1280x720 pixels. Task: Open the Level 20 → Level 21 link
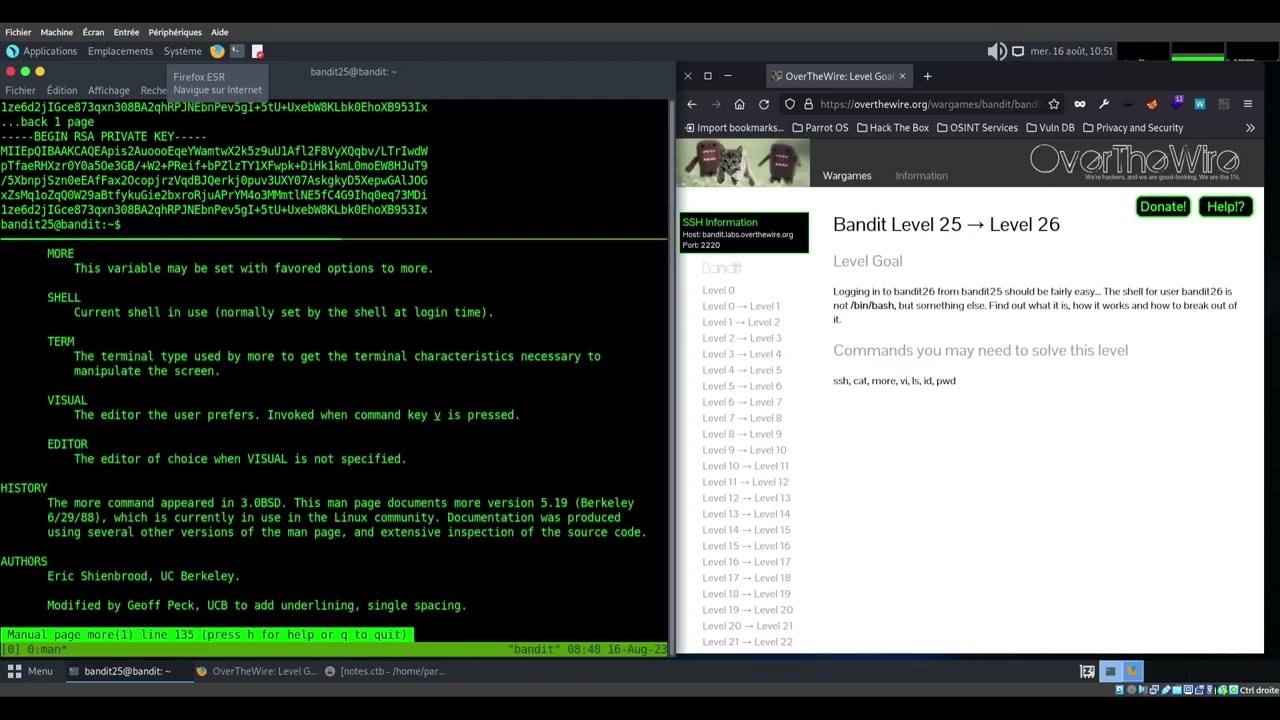click(747, 626)
